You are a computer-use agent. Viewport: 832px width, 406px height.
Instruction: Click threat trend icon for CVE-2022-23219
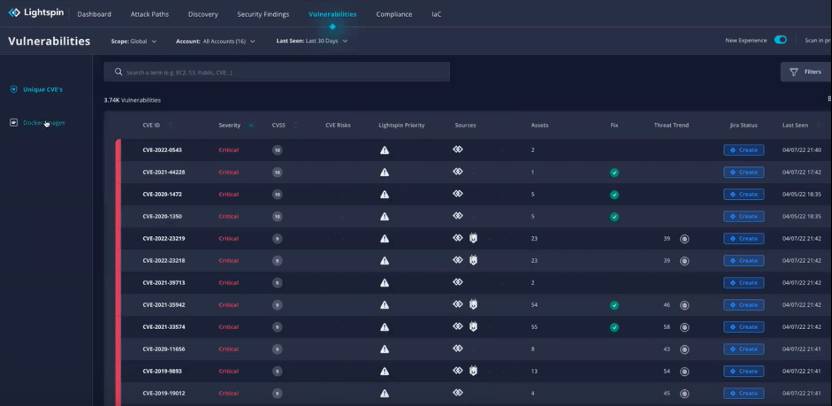pos(685,239)
